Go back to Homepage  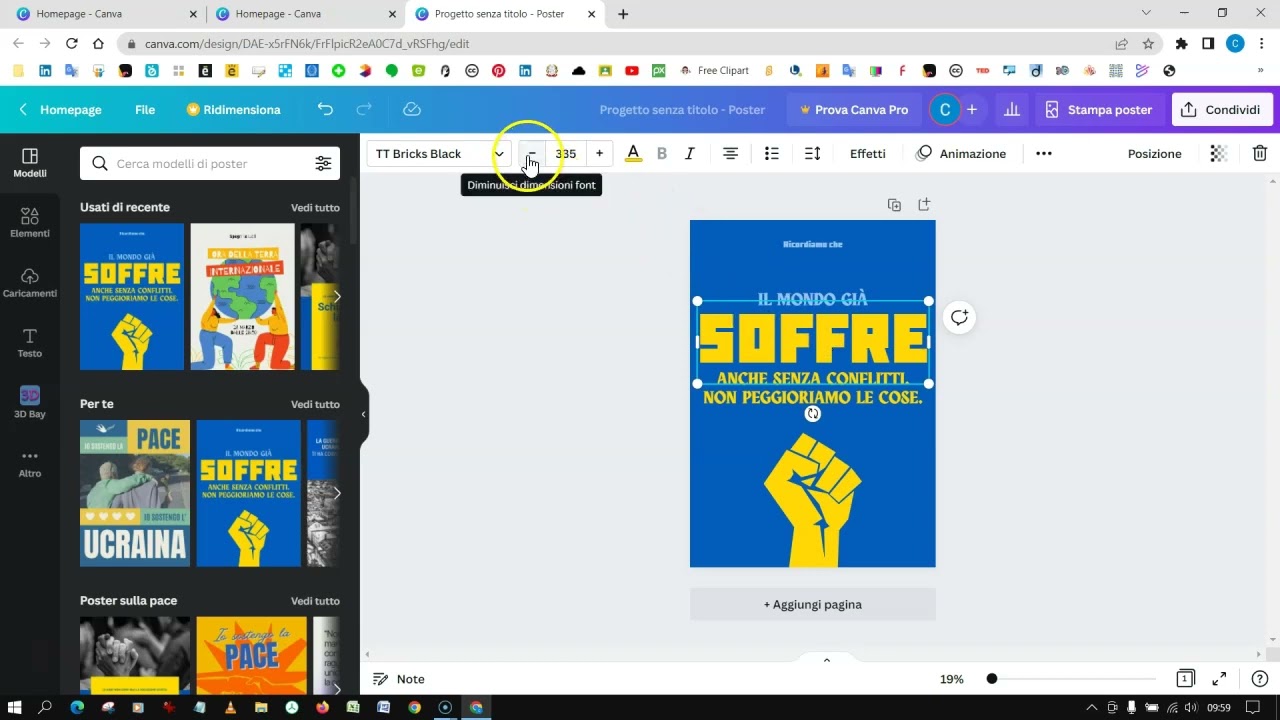(x=60, y=110)
